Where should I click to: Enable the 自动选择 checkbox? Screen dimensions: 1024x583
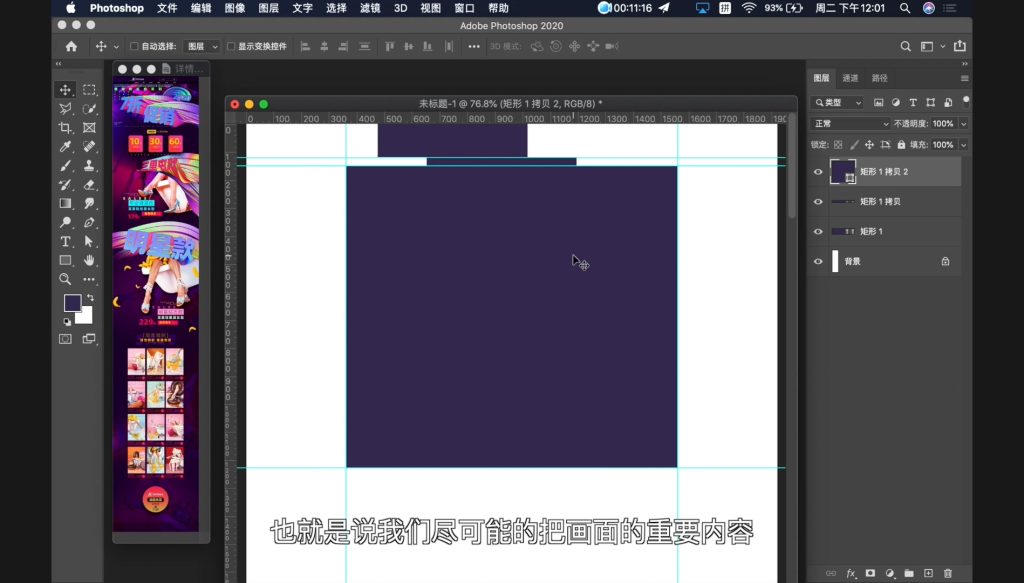(135, 46)
